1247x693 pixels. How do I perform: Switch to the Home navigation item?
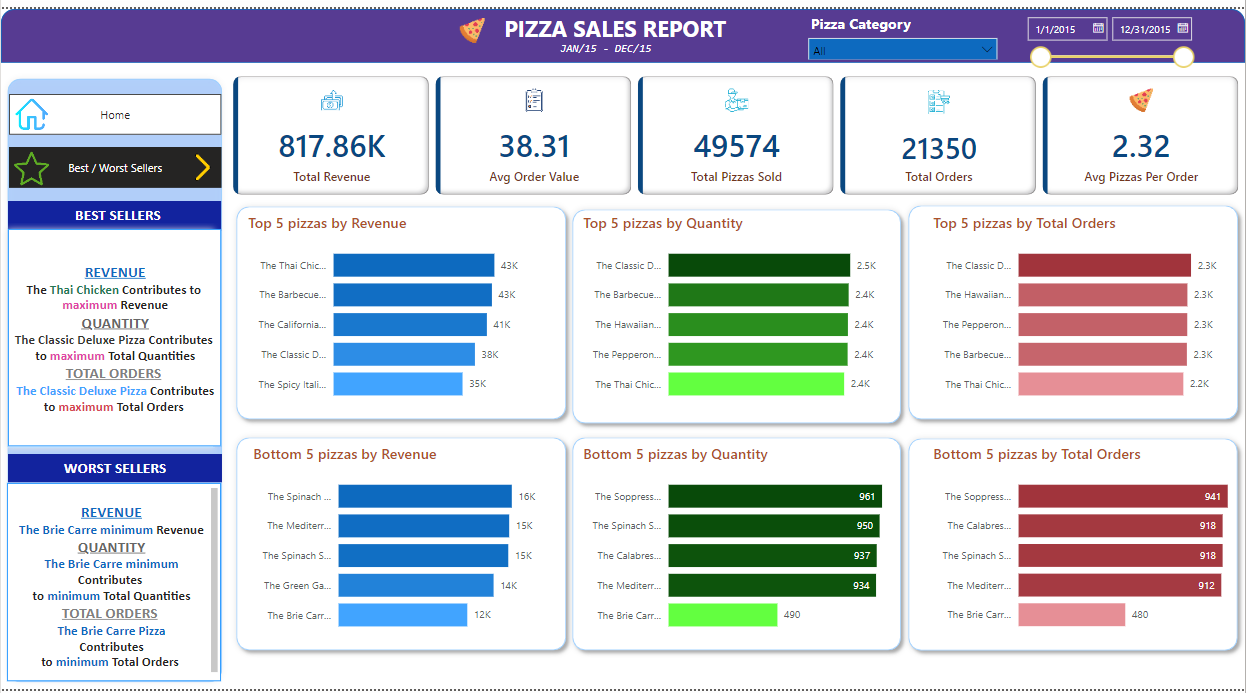coord(114,115)
